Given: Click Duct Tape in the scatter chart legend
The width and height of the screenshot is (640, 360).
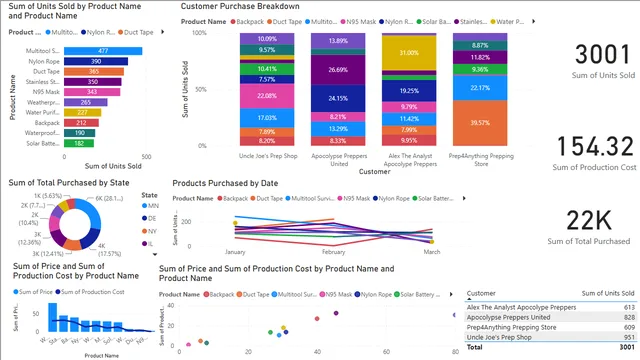Looking at the screenshot, I should click(253, 294).
